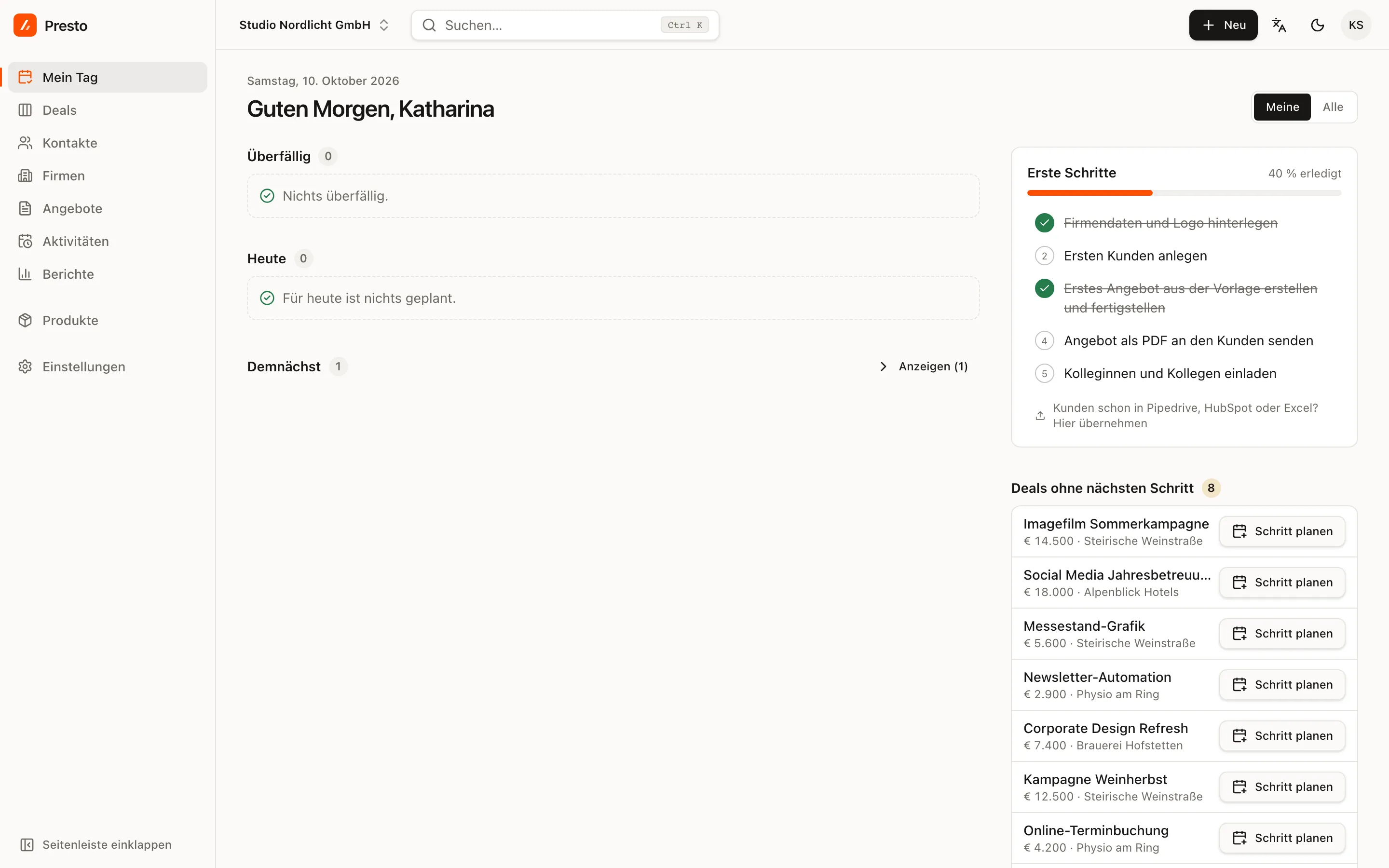
Task: Plan step for Messestand-Grafik deal
Action: pyautogui.click(x=1282, y=633)
